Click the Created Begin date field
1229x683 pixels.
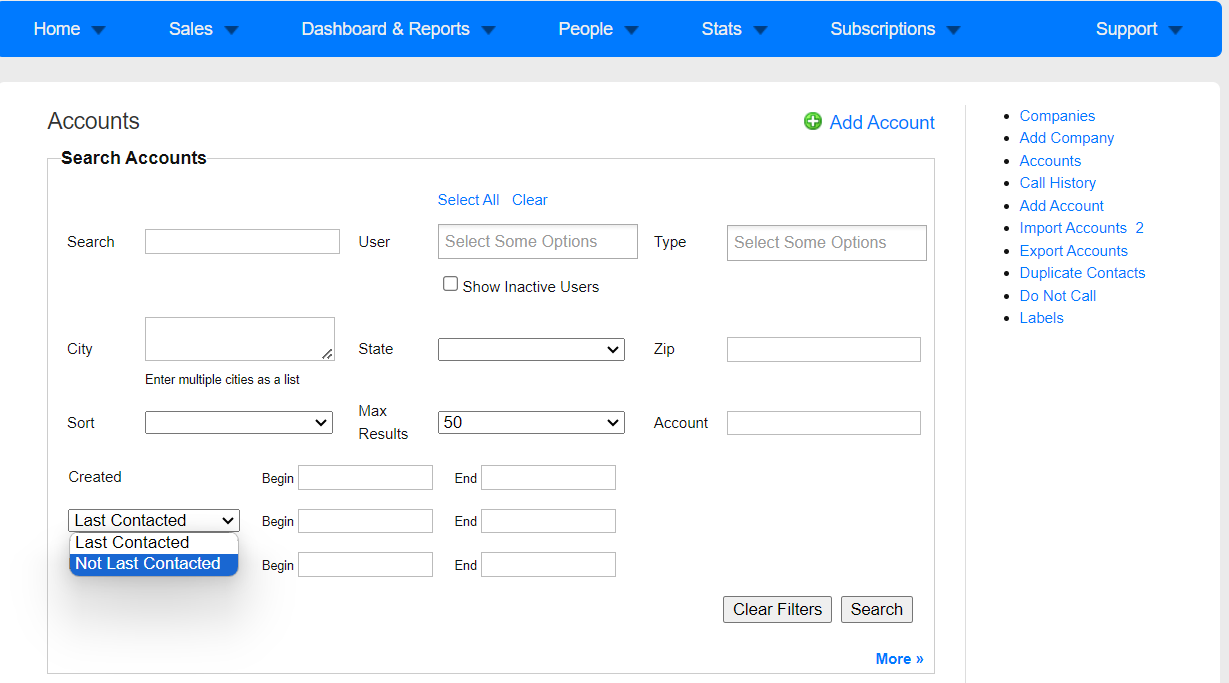[365, 477]
